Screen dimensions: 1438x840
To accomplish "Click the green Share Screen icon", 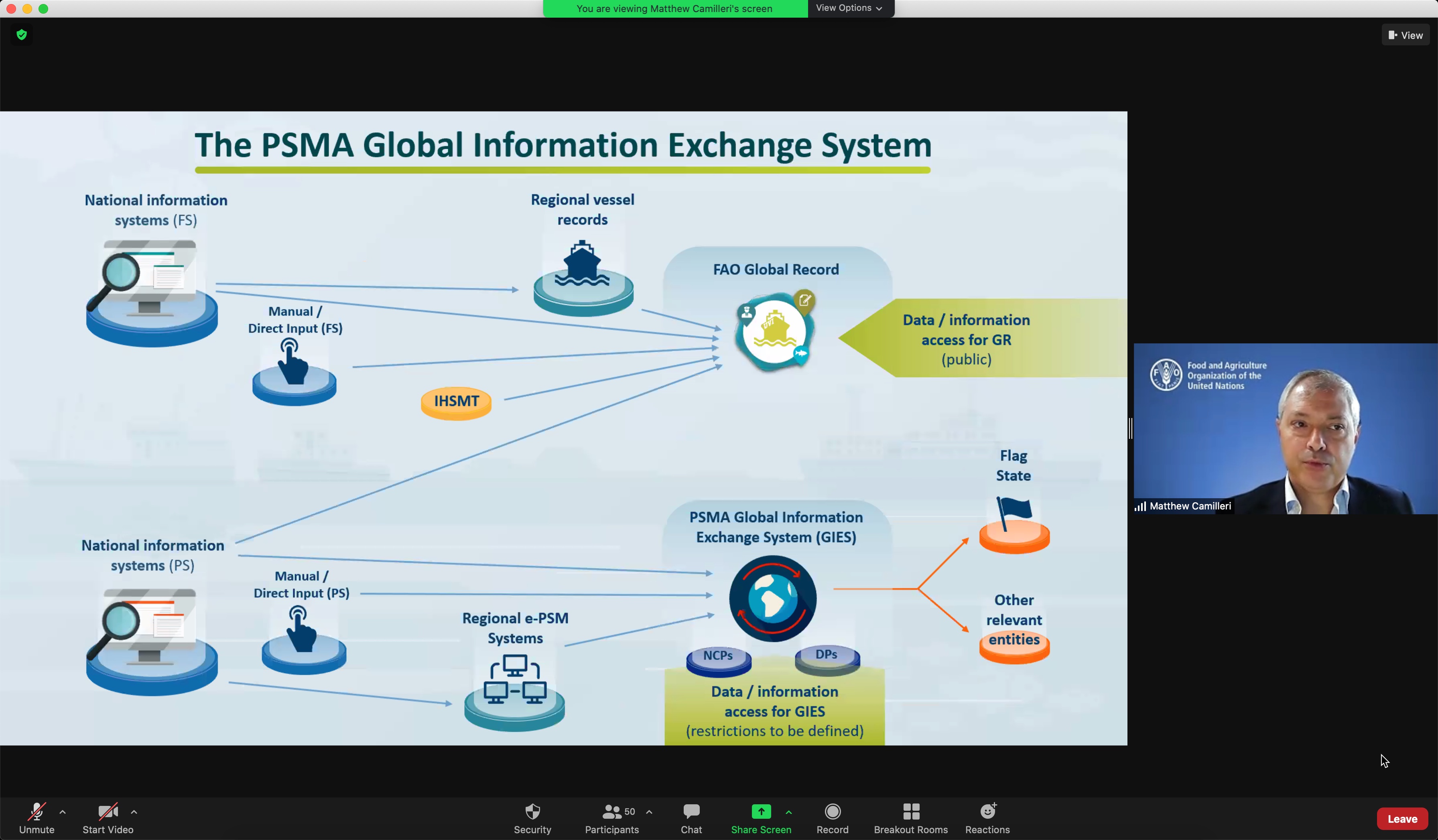I will click(x=761, y=812).
